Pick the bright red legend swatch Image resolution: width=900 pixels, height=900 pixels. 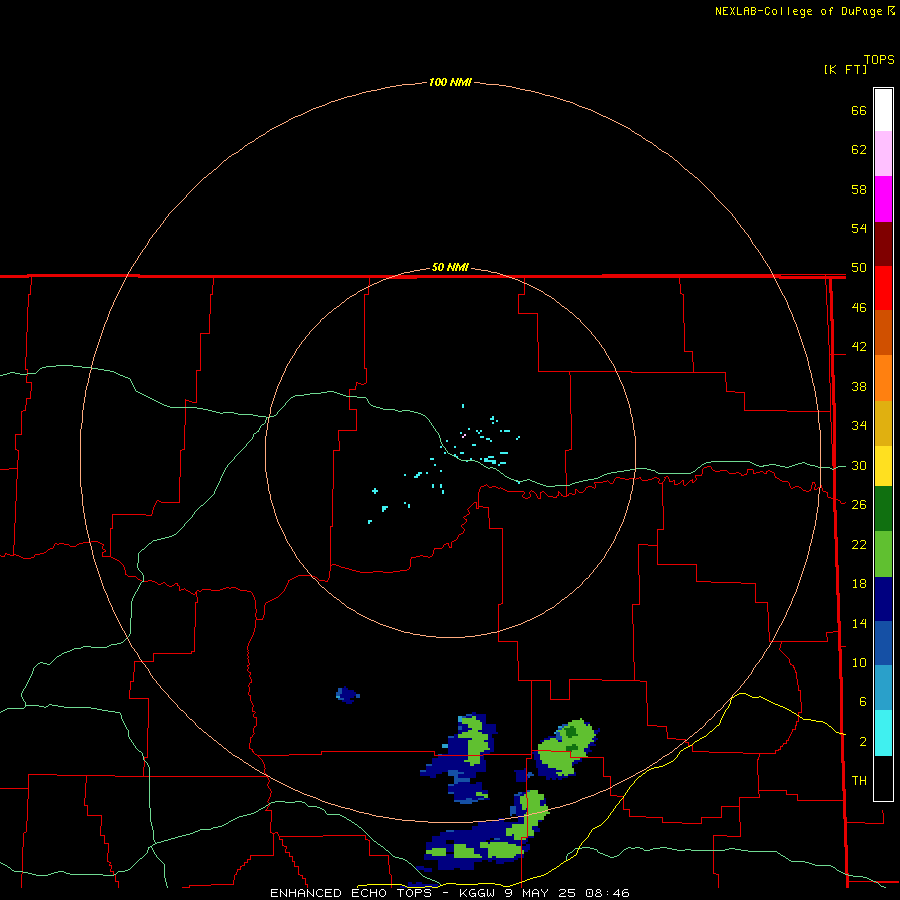point(883,288)
